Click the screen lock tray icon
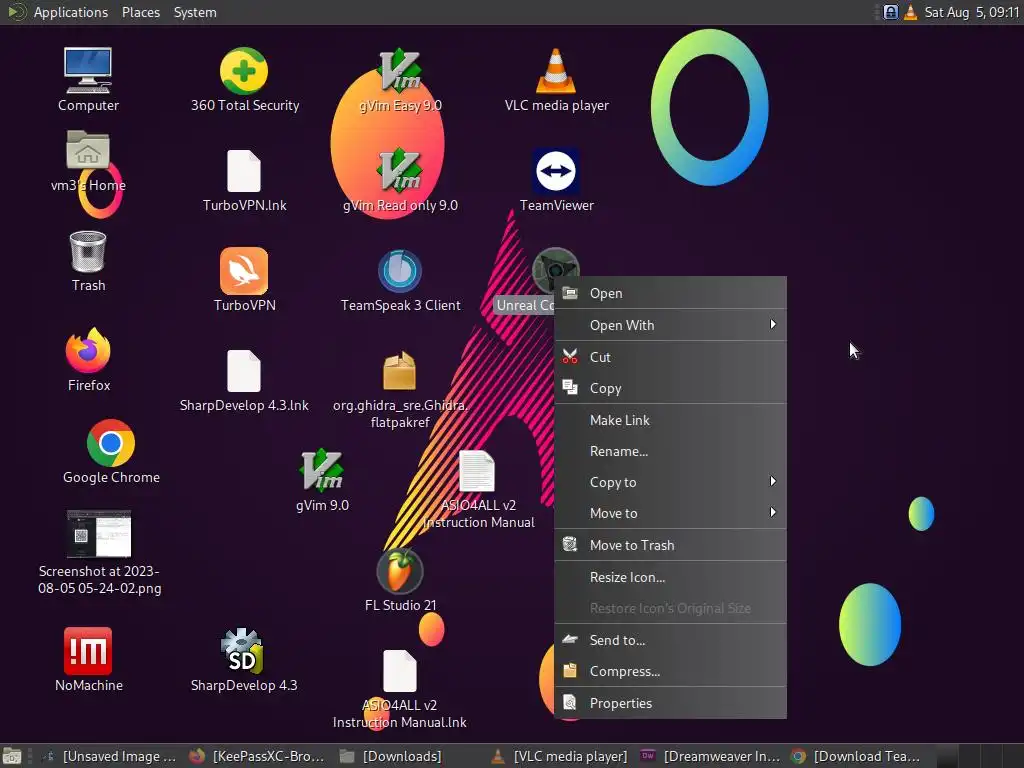 (x=890, y=12)
